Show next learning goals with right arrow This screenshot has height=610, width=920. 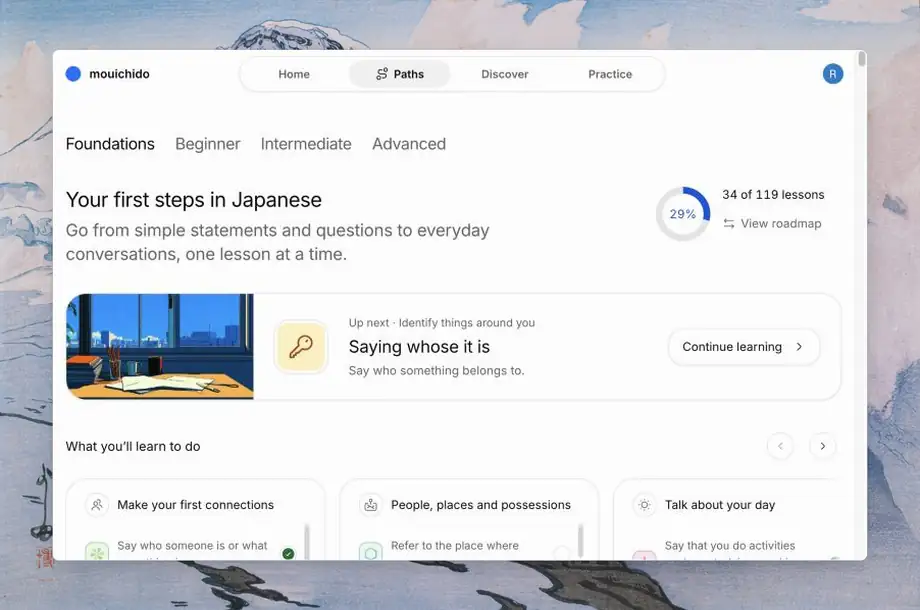(x=823, y=446)
